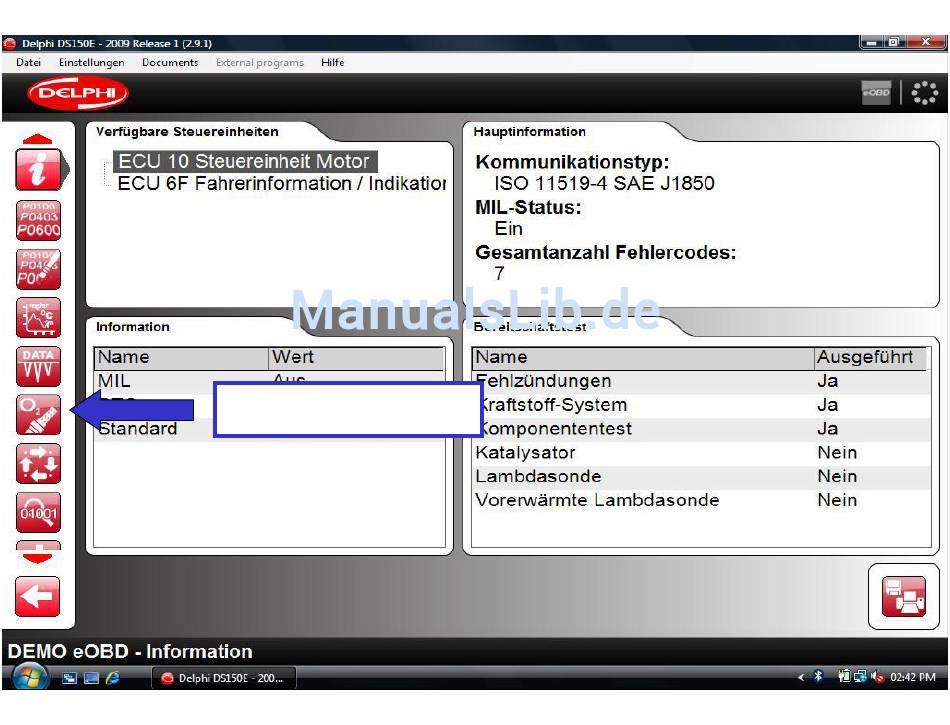Open the Datei menu
Screen dimensions: 950x725
(x=28, y=62)
